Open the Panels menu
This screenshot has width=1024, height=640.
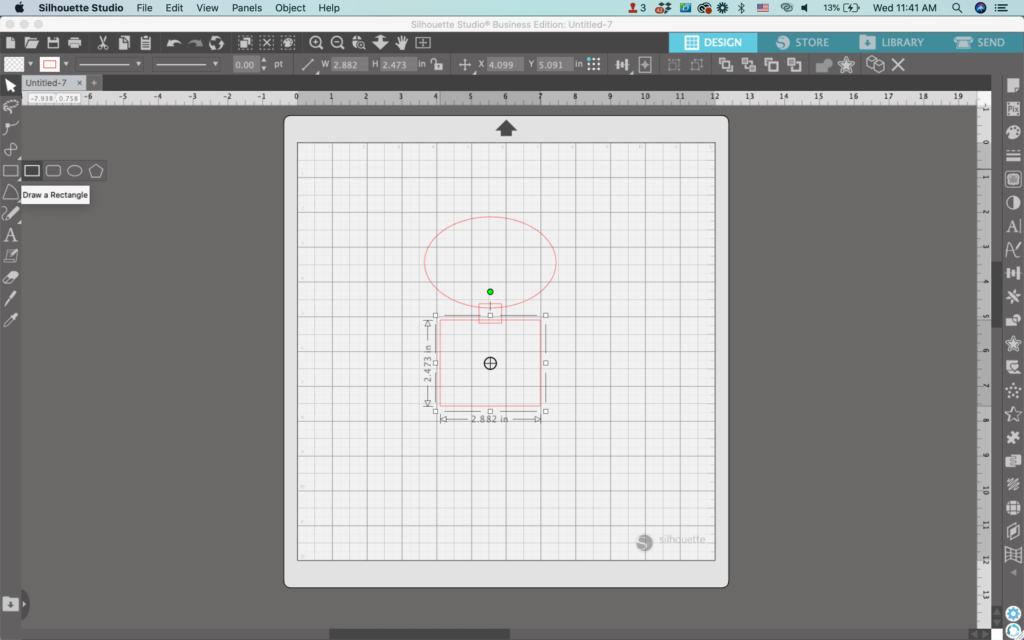[x=247, y=8]
